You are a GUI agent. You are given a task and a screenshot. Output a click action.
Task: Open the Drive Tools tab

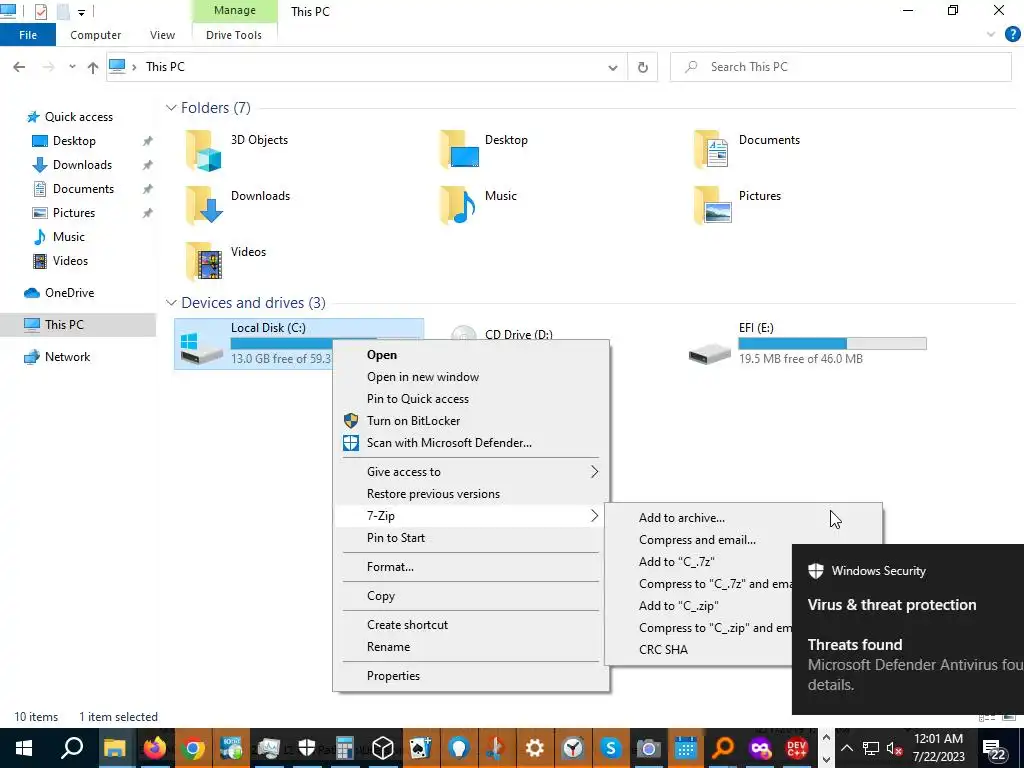(234, 35)
